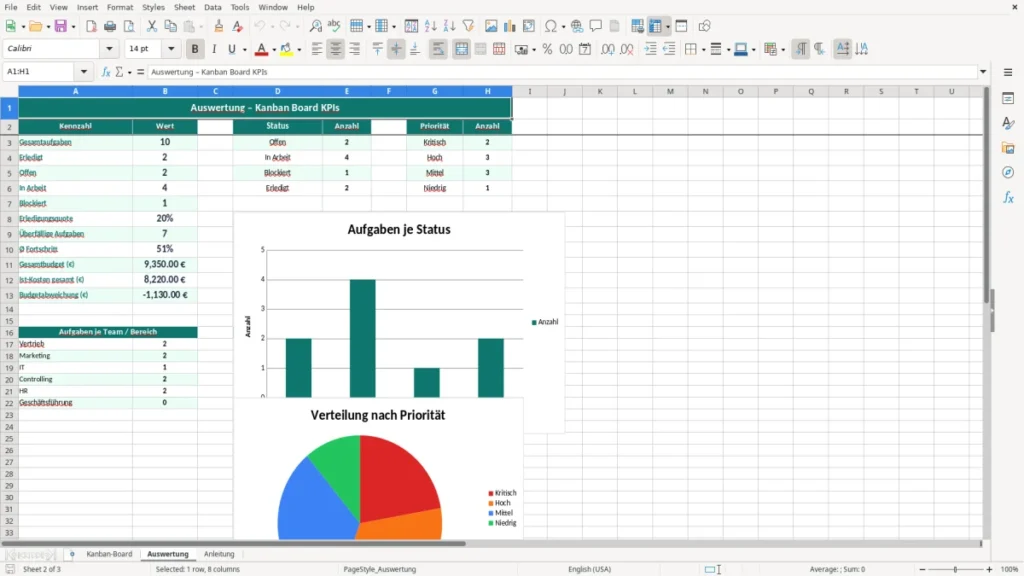Click the sidebar settings hamburger button
Image resolution: width=1024 pixels, height=576 pixels.
[x=1008, y=72]
